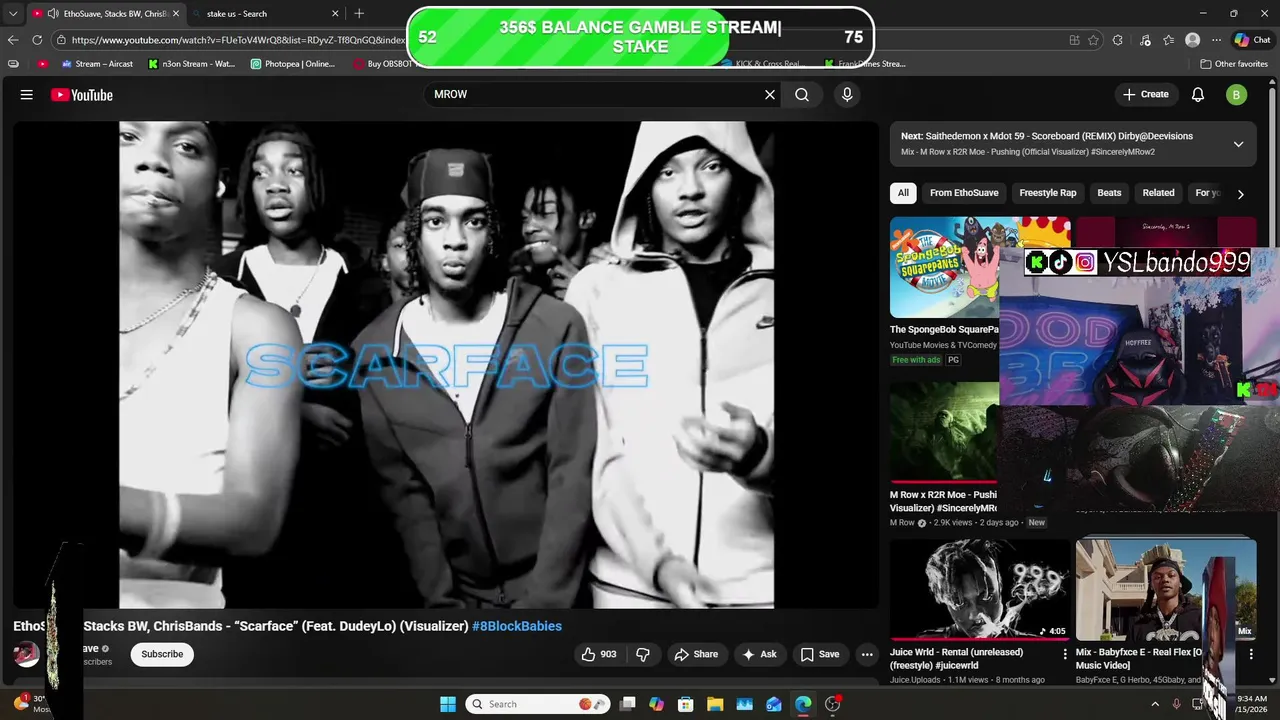Share the Scarface video
The height and width of the screenshot is (720, 1280).
pos(696,654)
